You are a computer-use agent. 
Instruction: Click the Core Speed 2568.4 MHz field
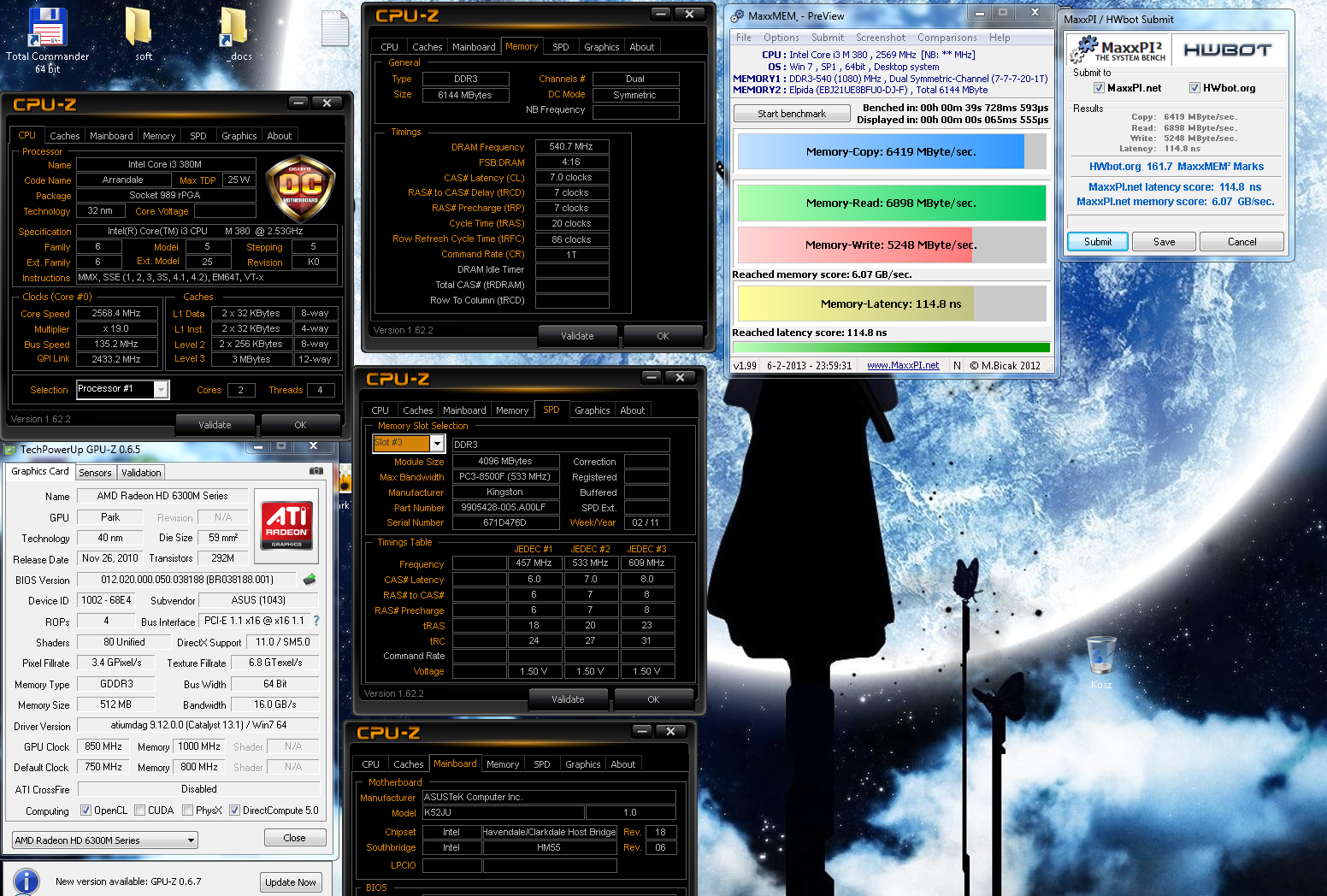point(116,314)
